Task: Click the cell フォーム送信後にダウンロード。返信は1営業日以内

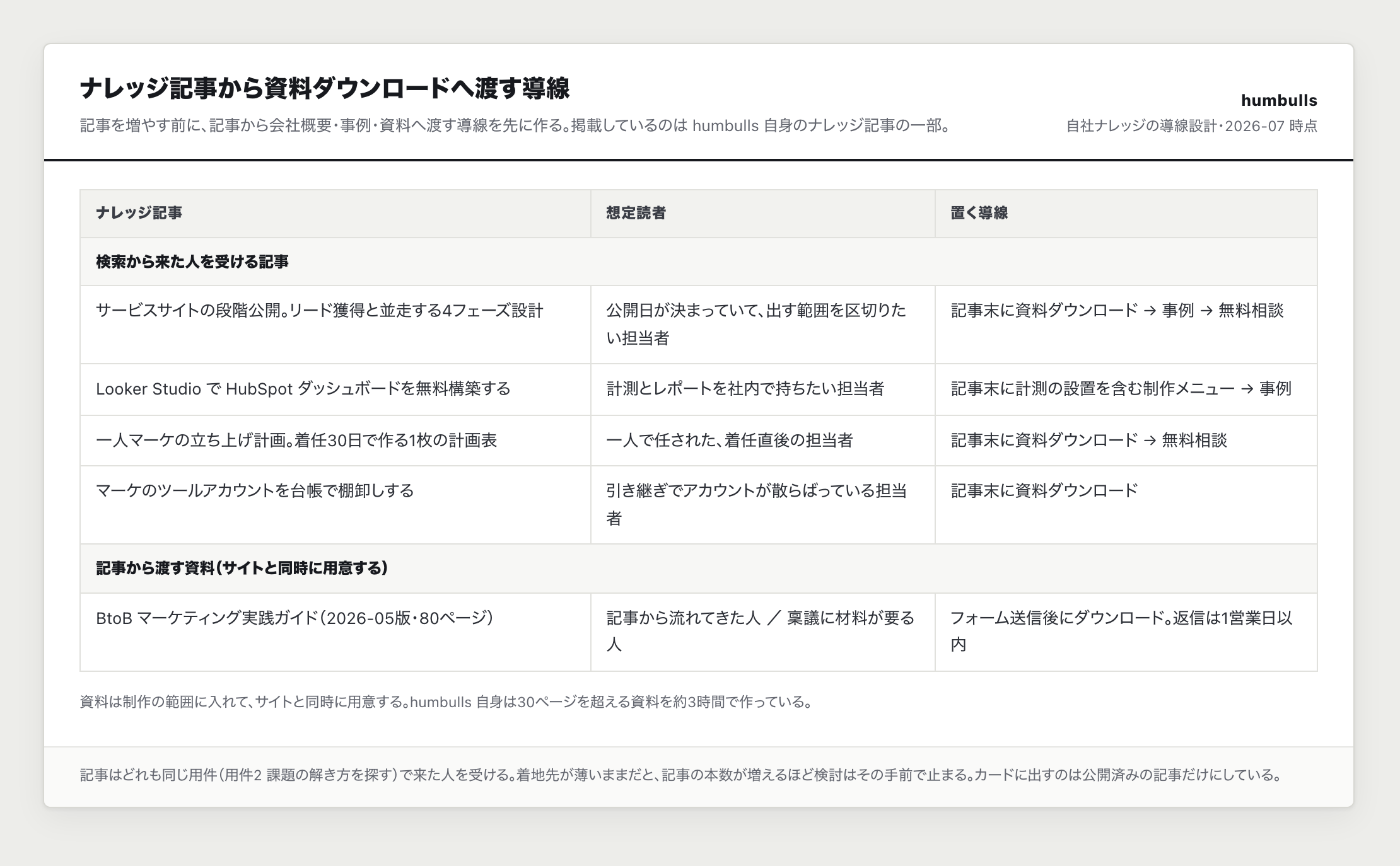Action: pyautogui.click(x=1126, y=632)
